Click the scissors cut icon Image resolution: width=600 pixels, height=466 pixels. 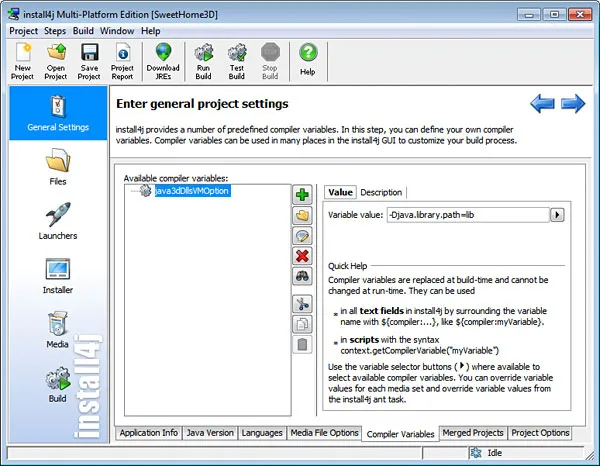coord(302,304)
